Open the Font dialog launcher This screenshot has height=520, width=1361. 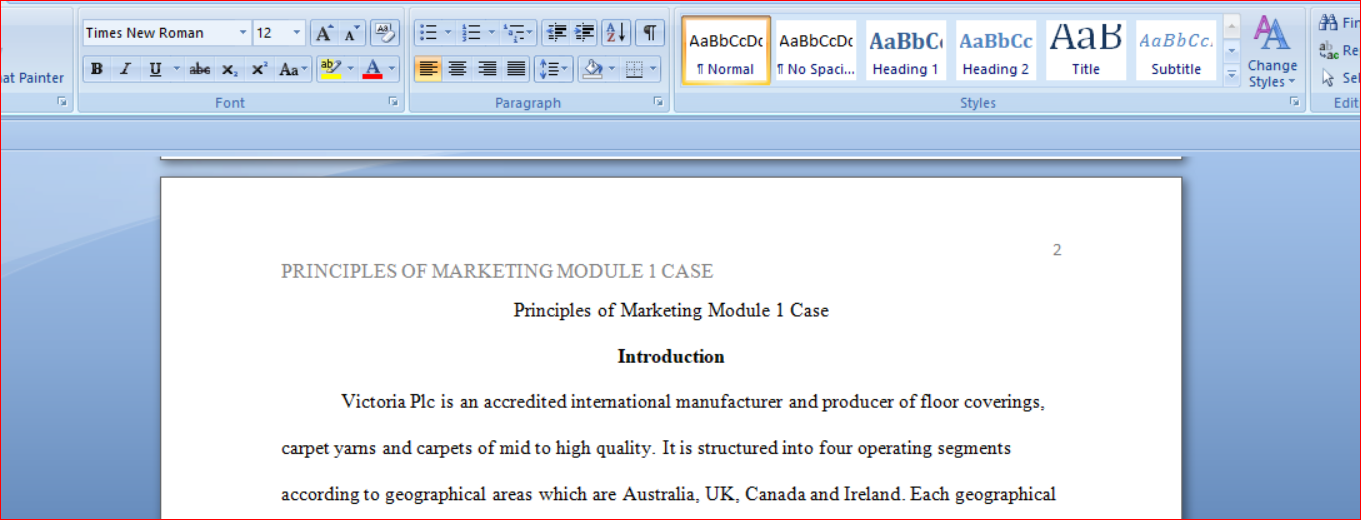393,102
